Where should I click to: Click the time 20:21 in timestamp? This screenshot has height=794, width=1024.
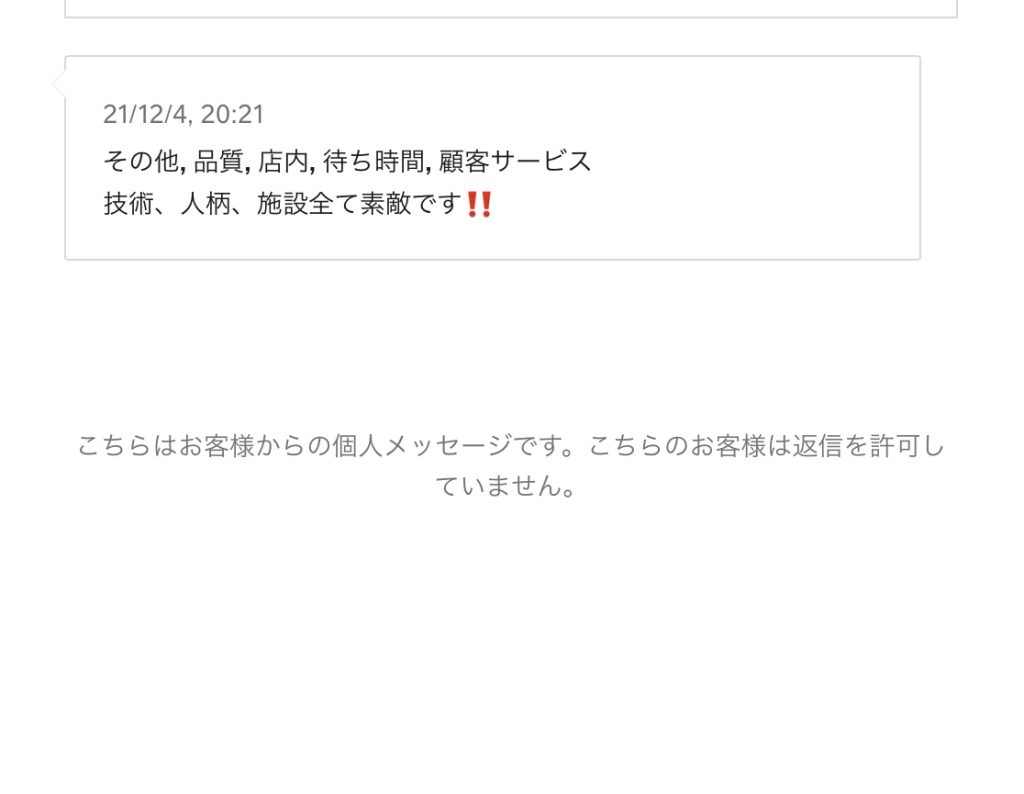[232, 114]
